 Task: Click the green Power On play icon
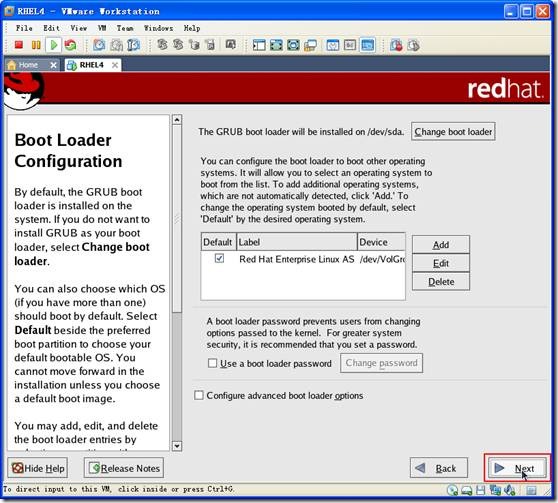coord(54,45)
